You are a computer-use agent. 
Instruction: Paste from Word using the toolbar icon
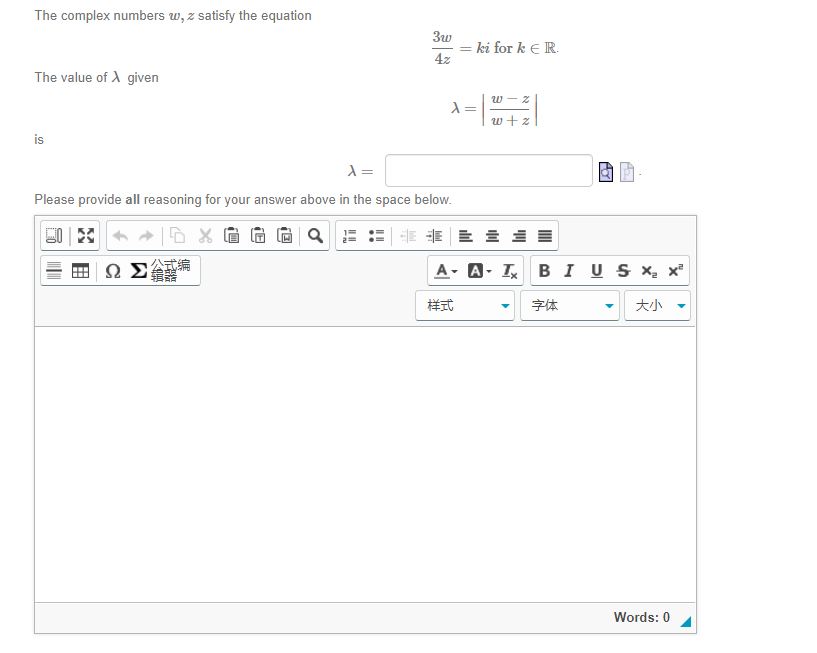click(x=284, y=235)
